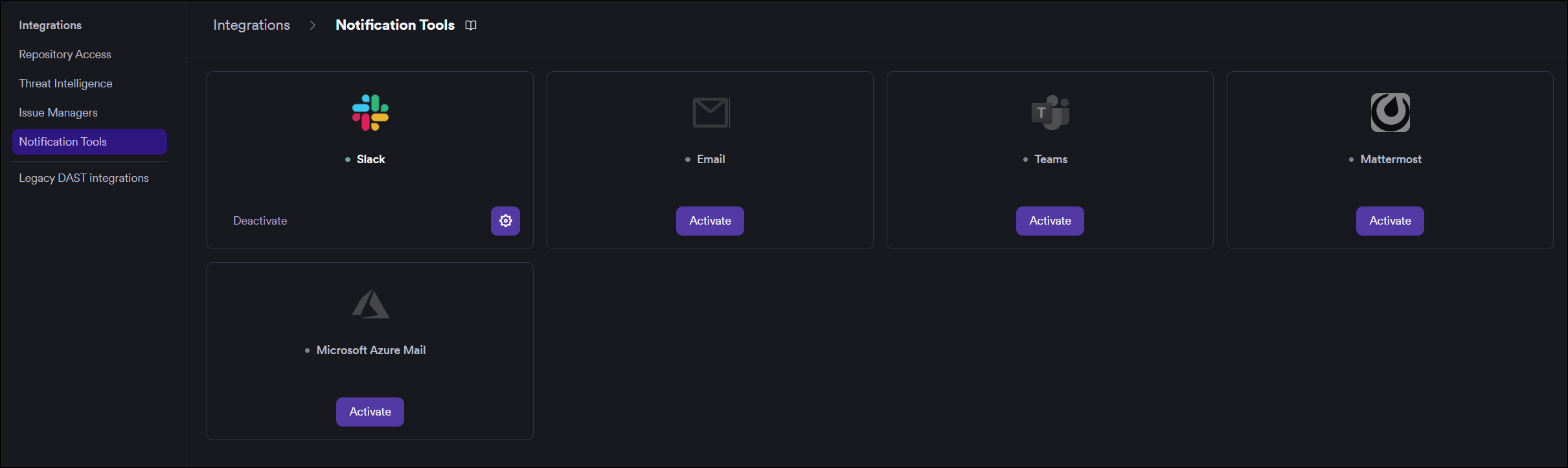Image resolution: width=1568 pixels, height=468 pixels.
Task: Activate the Email integration
Action: coord(710,221)
